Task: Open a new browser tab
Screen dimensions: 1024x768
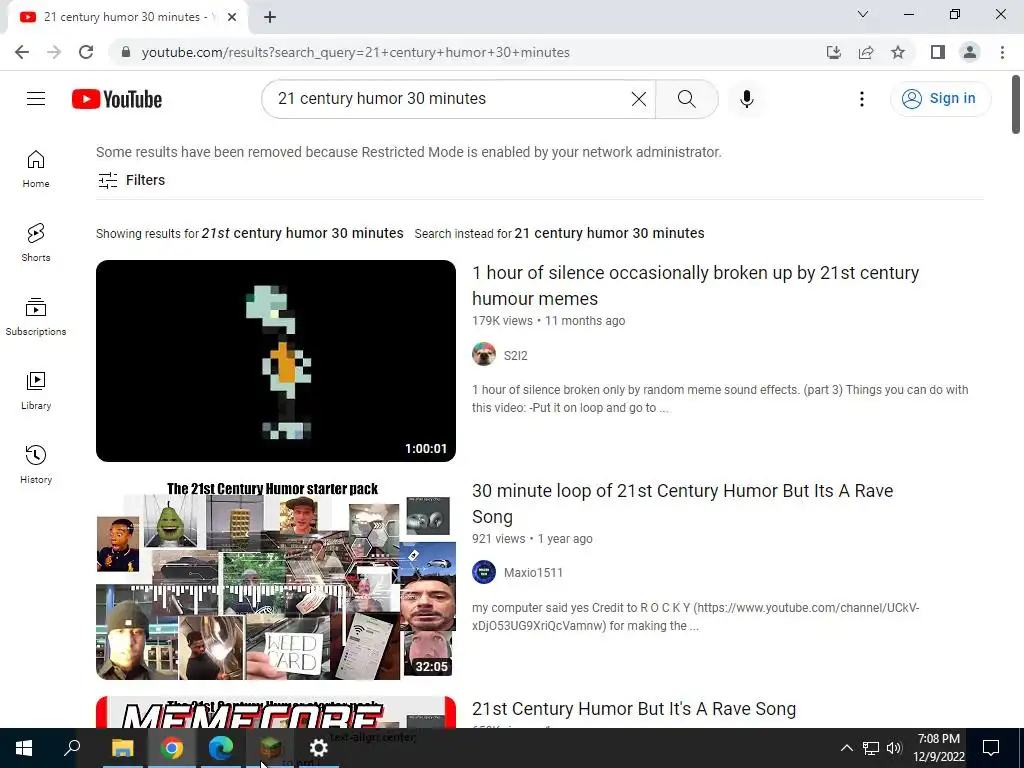Action: click(270, 17)
